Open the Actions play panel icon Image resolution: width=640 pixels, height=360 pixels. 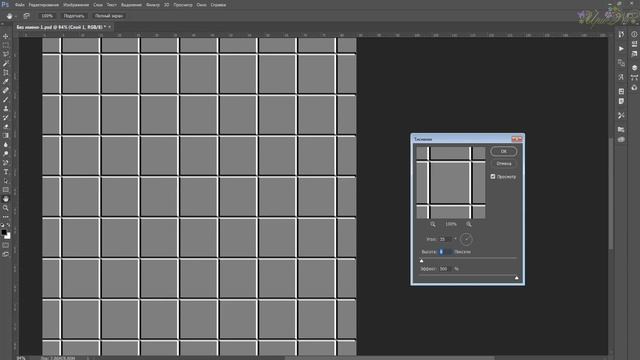click(x=621, y=49)
